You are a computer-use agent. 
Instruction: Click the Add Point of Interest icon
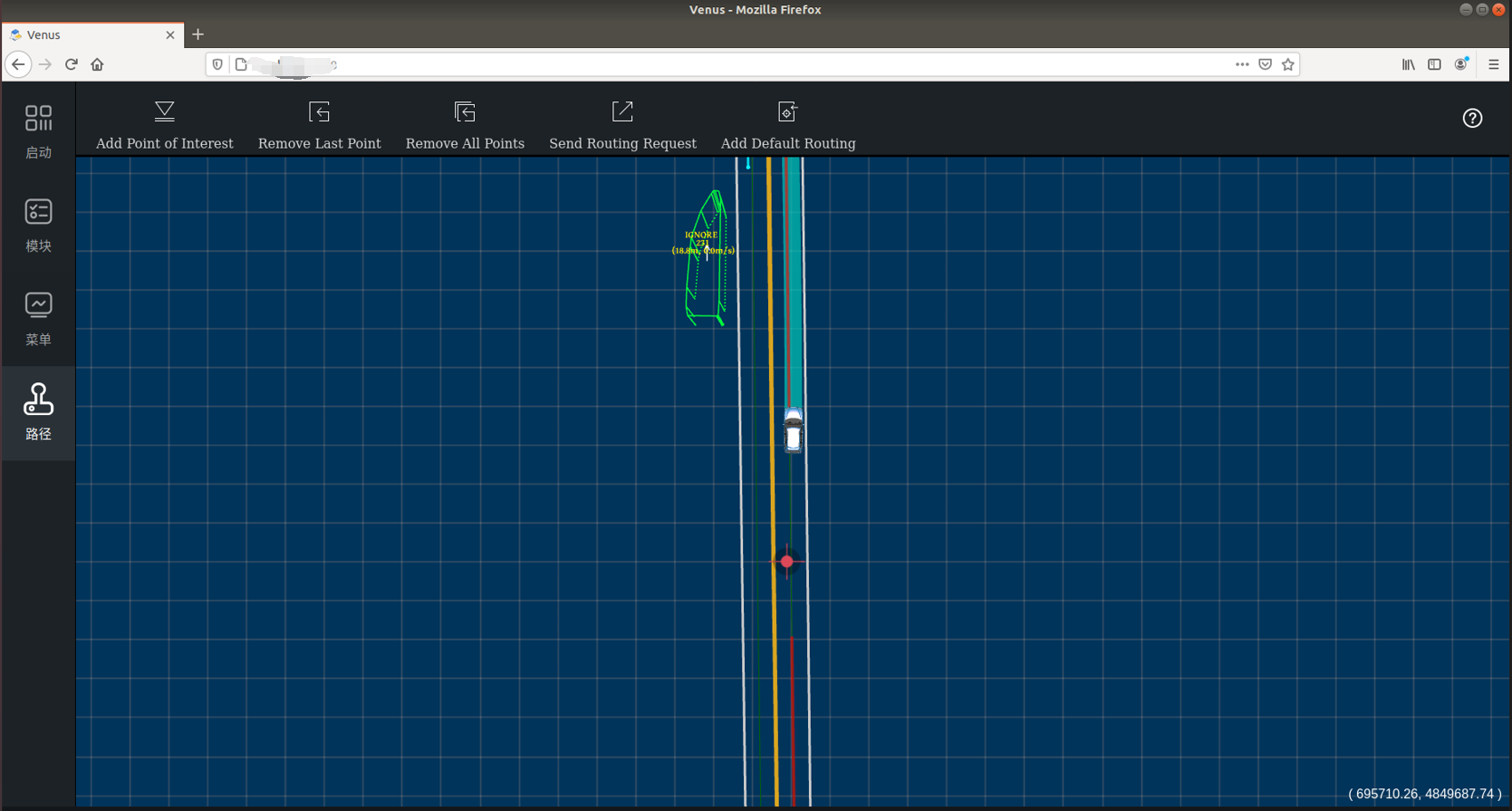164,112
